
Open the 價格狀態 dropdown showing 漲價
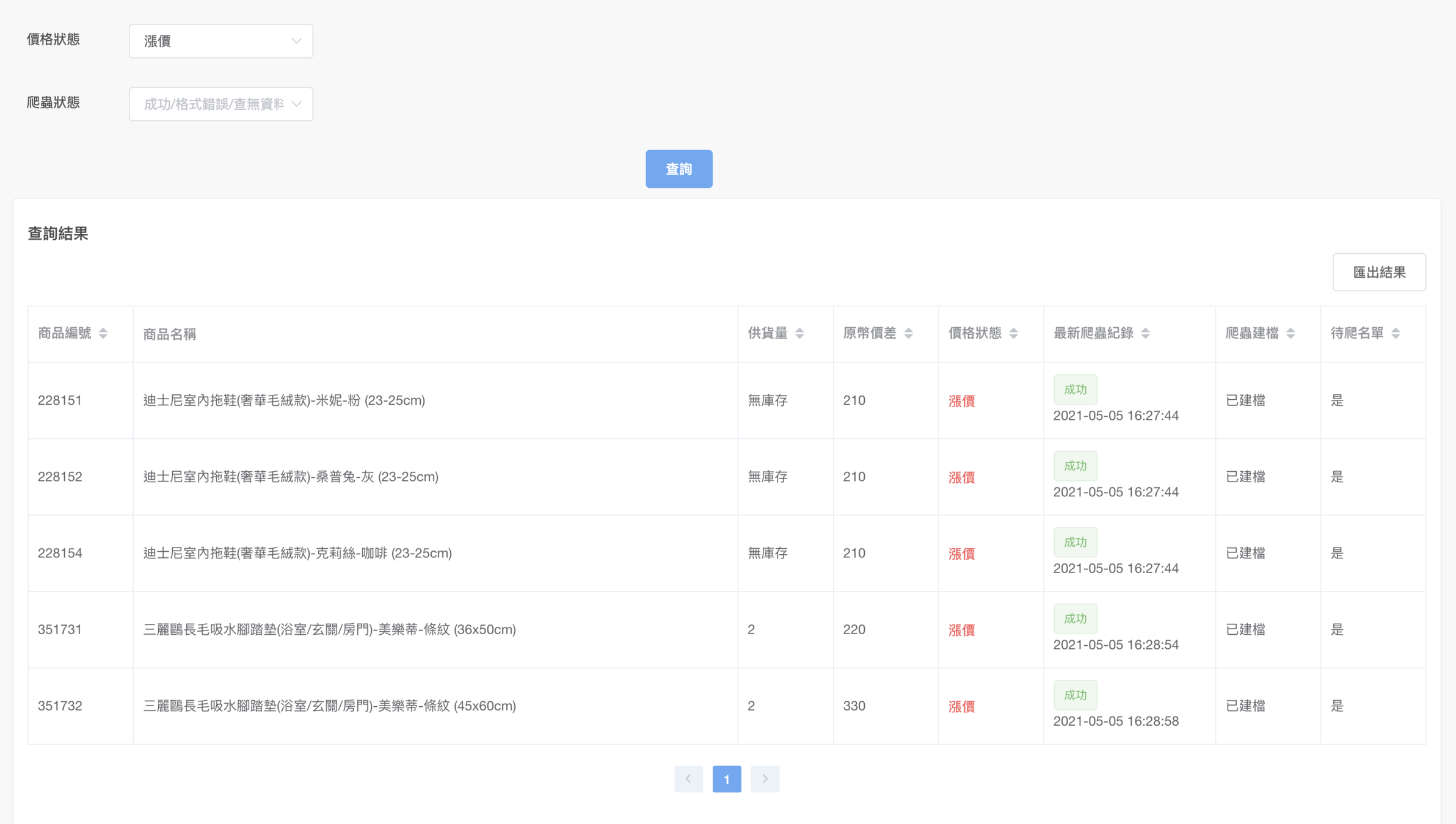[x=220, y=41]
